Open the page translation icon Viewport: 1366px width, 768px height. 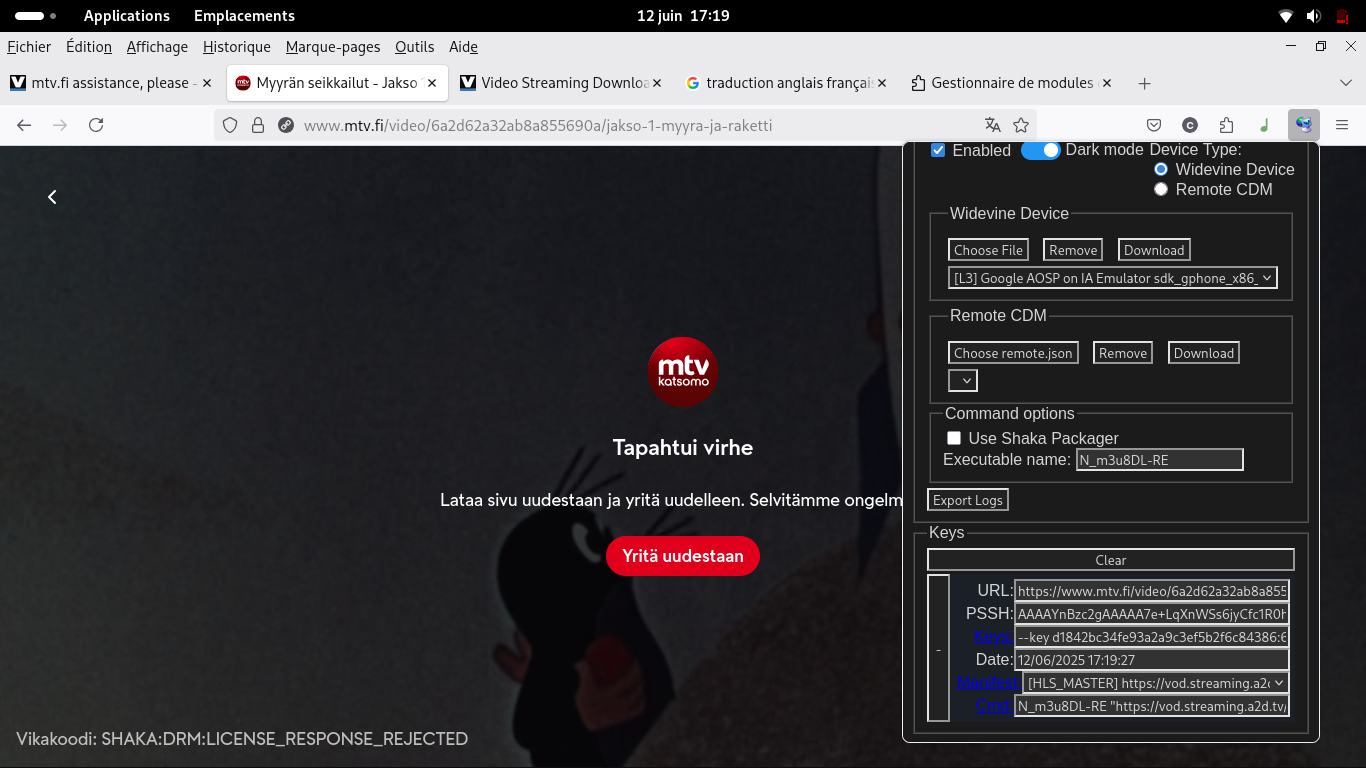[x=992, y=125]
